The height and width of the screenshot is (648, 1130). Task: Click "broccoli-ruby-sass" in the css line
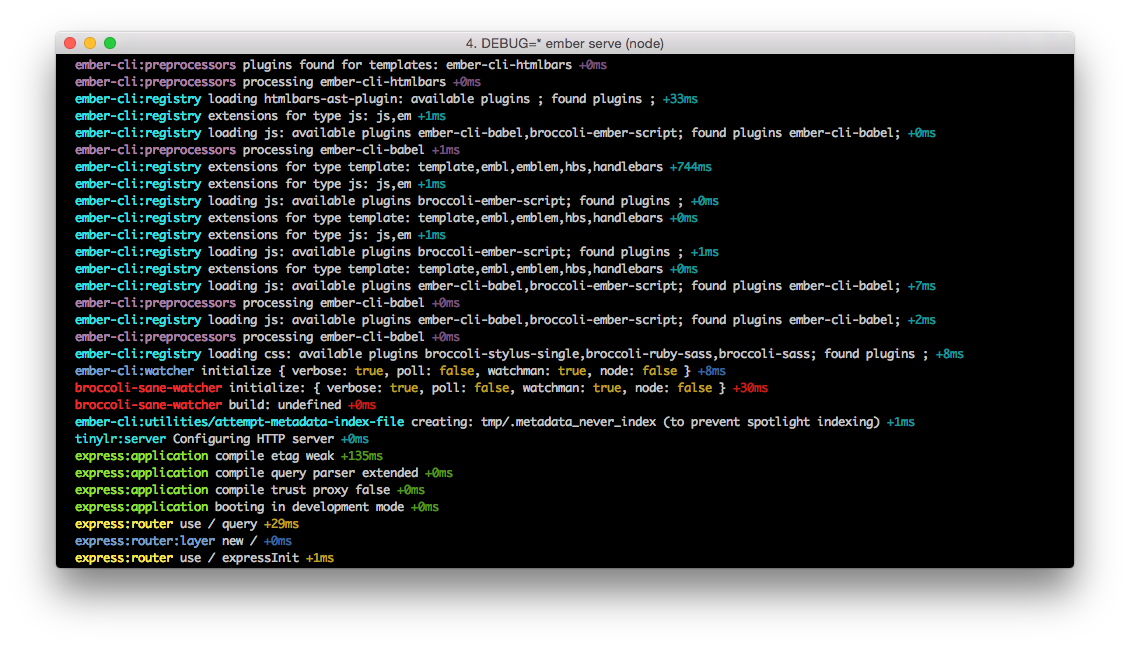[649, 354]
